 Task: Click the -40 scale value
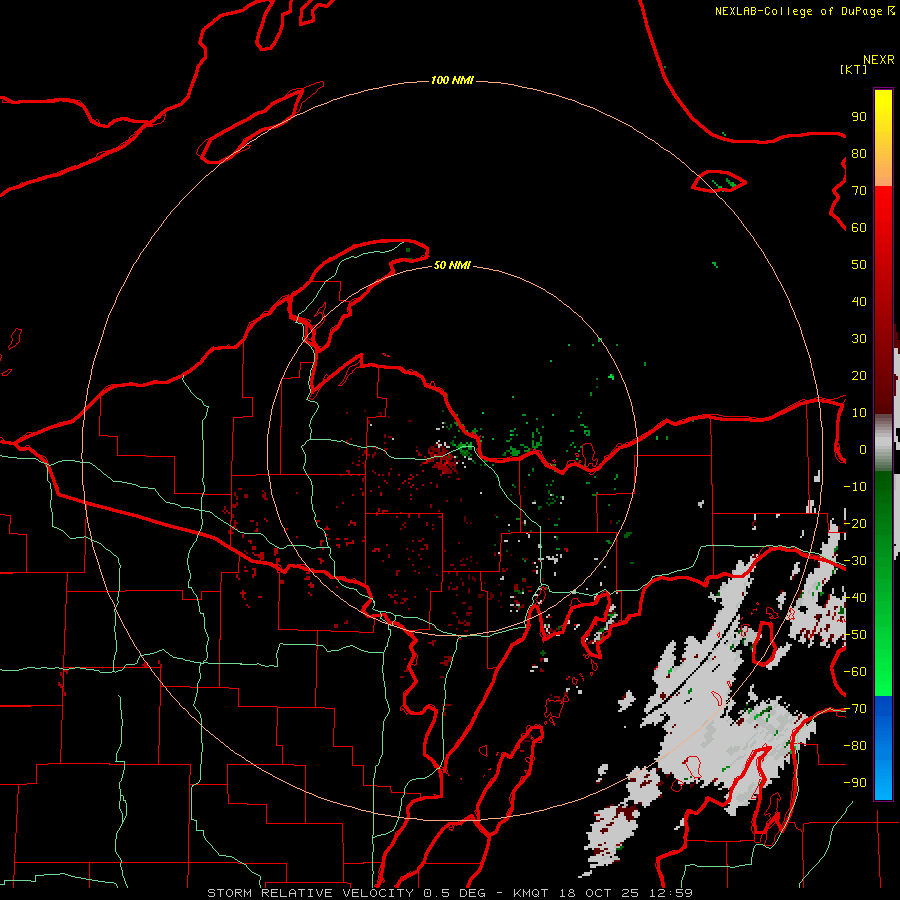[x=855, y=598]
